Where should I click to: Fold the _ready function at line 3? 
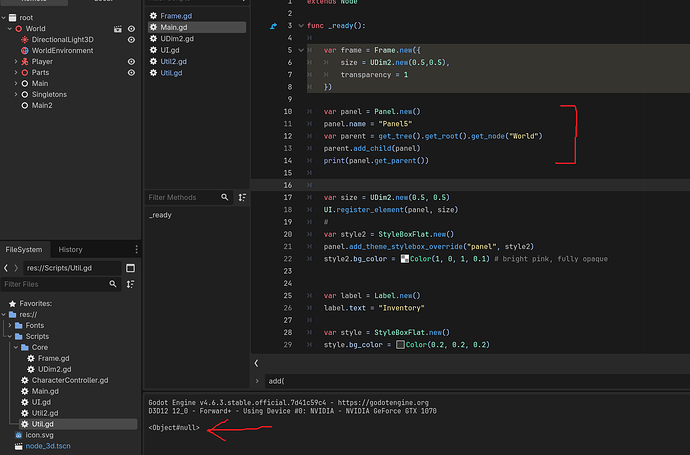[x=301, y=26]
